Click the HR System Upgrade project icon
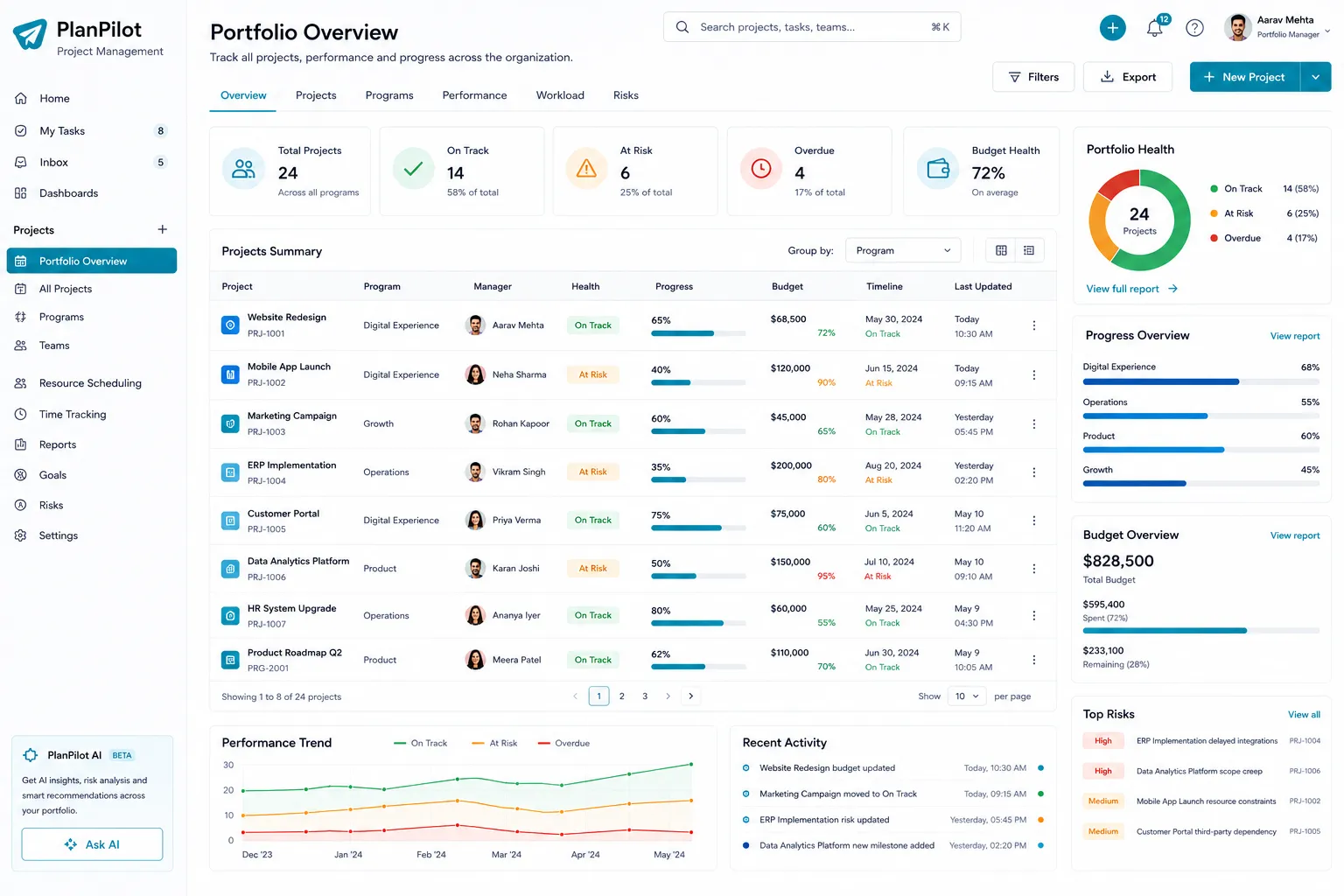1344x896 pixels. coord(230,615)
